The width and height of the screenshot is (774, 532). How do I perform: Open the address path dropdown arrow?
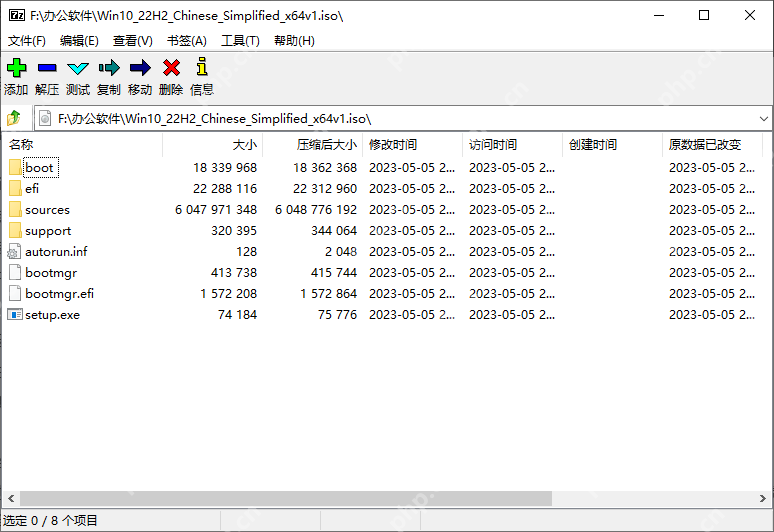[764, 118]
